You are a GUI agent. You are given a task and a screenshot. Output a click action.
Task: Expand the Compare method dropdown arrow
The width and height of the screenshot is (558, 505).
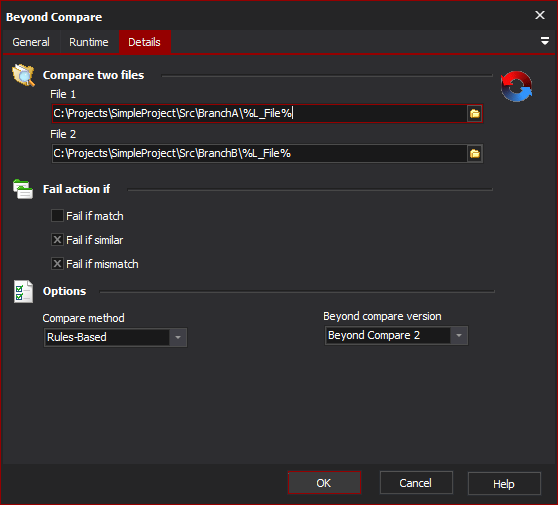tap(178, 337)
